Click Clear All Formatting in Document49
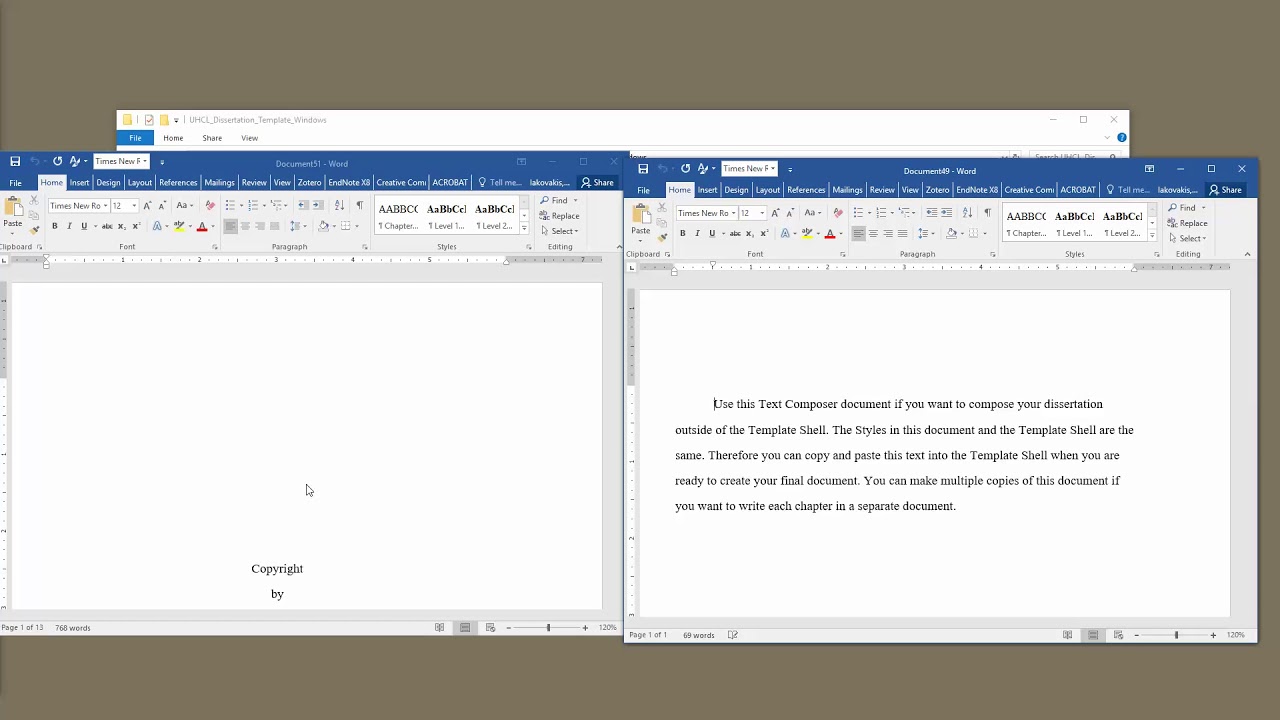The image size is (1280, 720). click(x=838, y=212)
